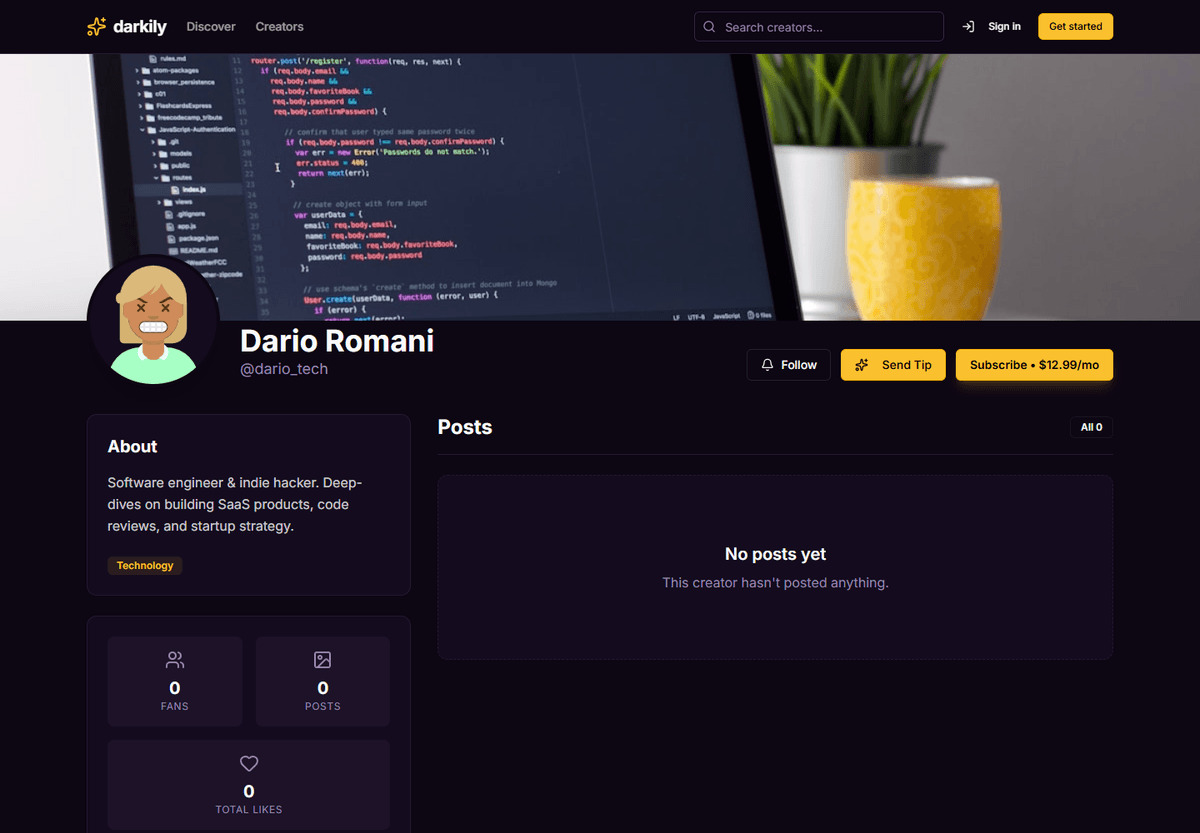Click the posts image icon

322,660
